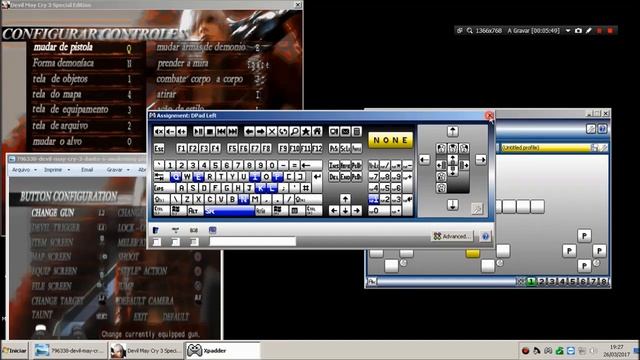The image size is (640, 360).
Task: Assign mouse move right arrow
Action: (x=481, y=160)
